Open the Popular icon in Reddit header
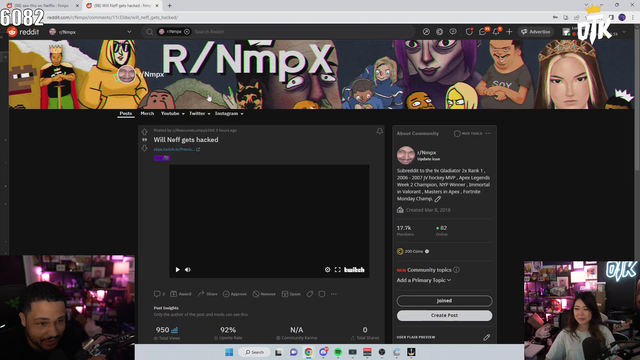640x360 pixels. click(426, 32)
